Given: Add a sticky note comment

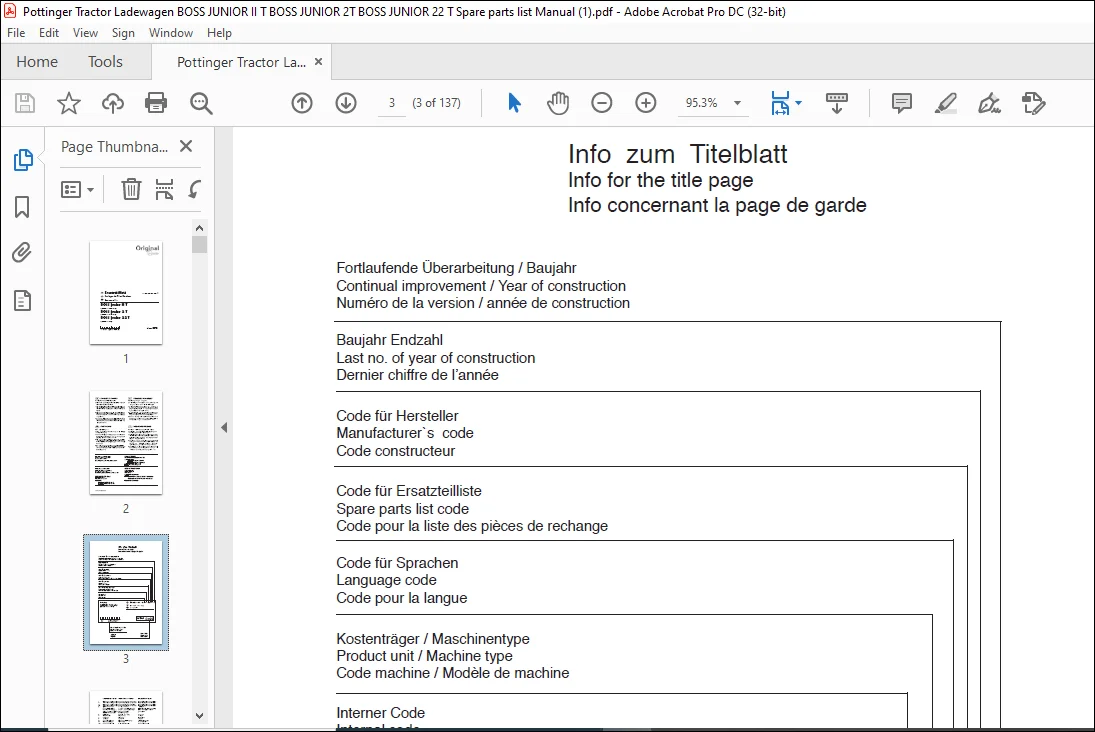Looking at the screenshot, I should coord(902,103).
